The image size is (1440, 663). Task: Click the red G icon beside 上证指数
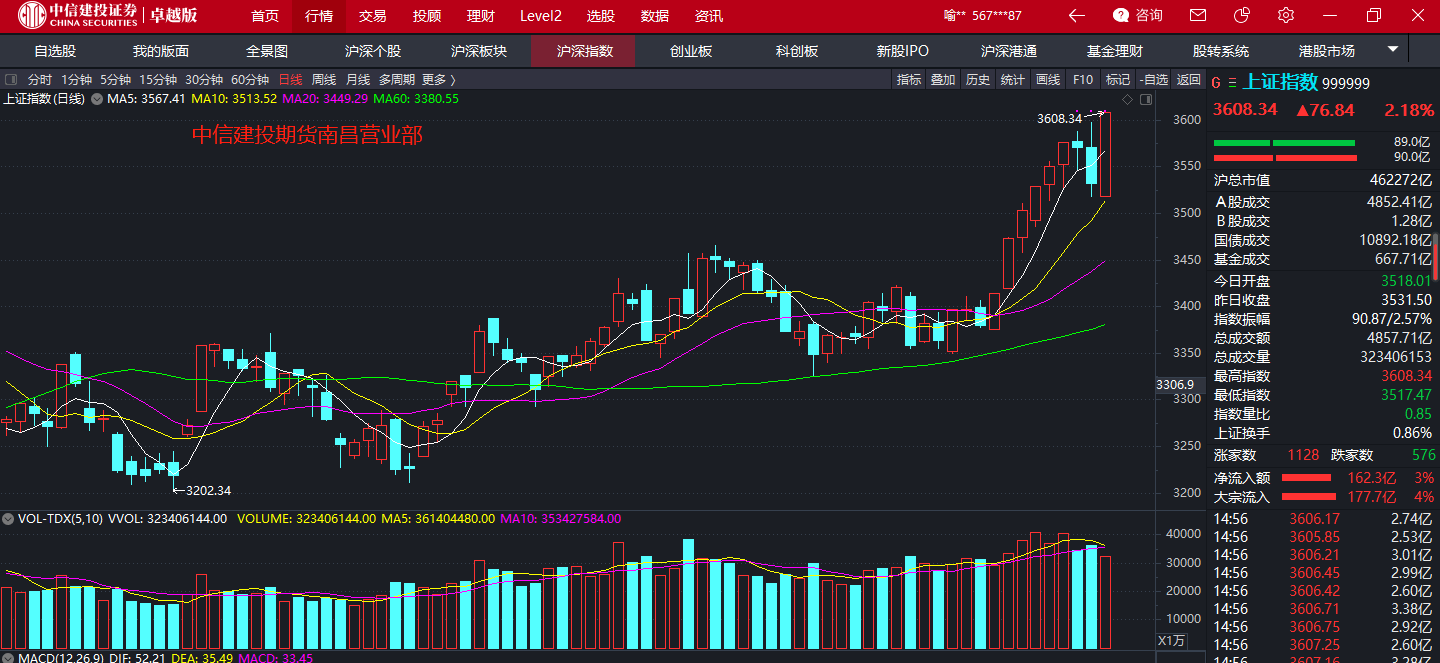click(1217, 83)
